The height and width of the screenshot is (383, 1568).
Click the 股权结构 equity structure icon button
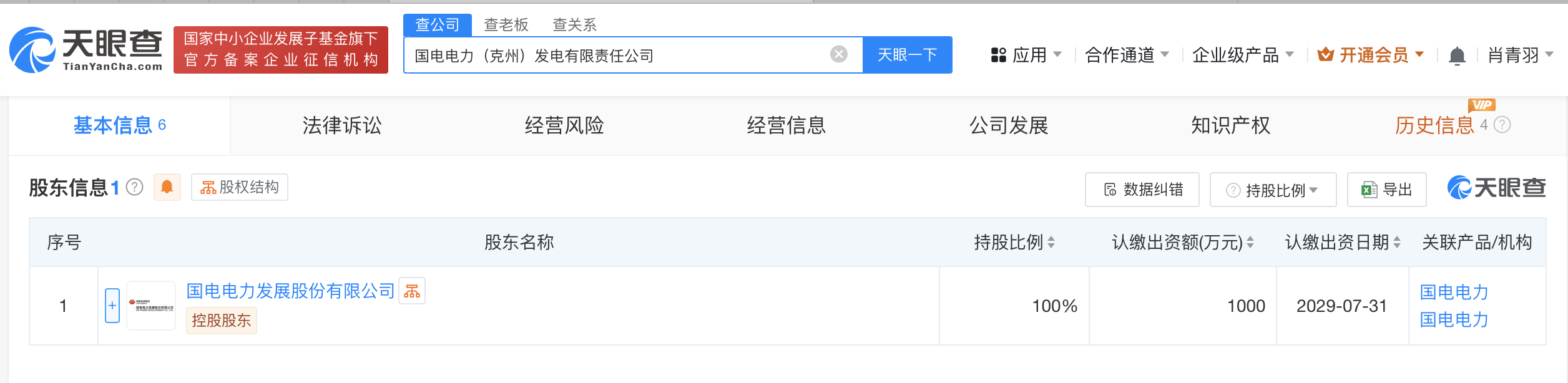240,187
